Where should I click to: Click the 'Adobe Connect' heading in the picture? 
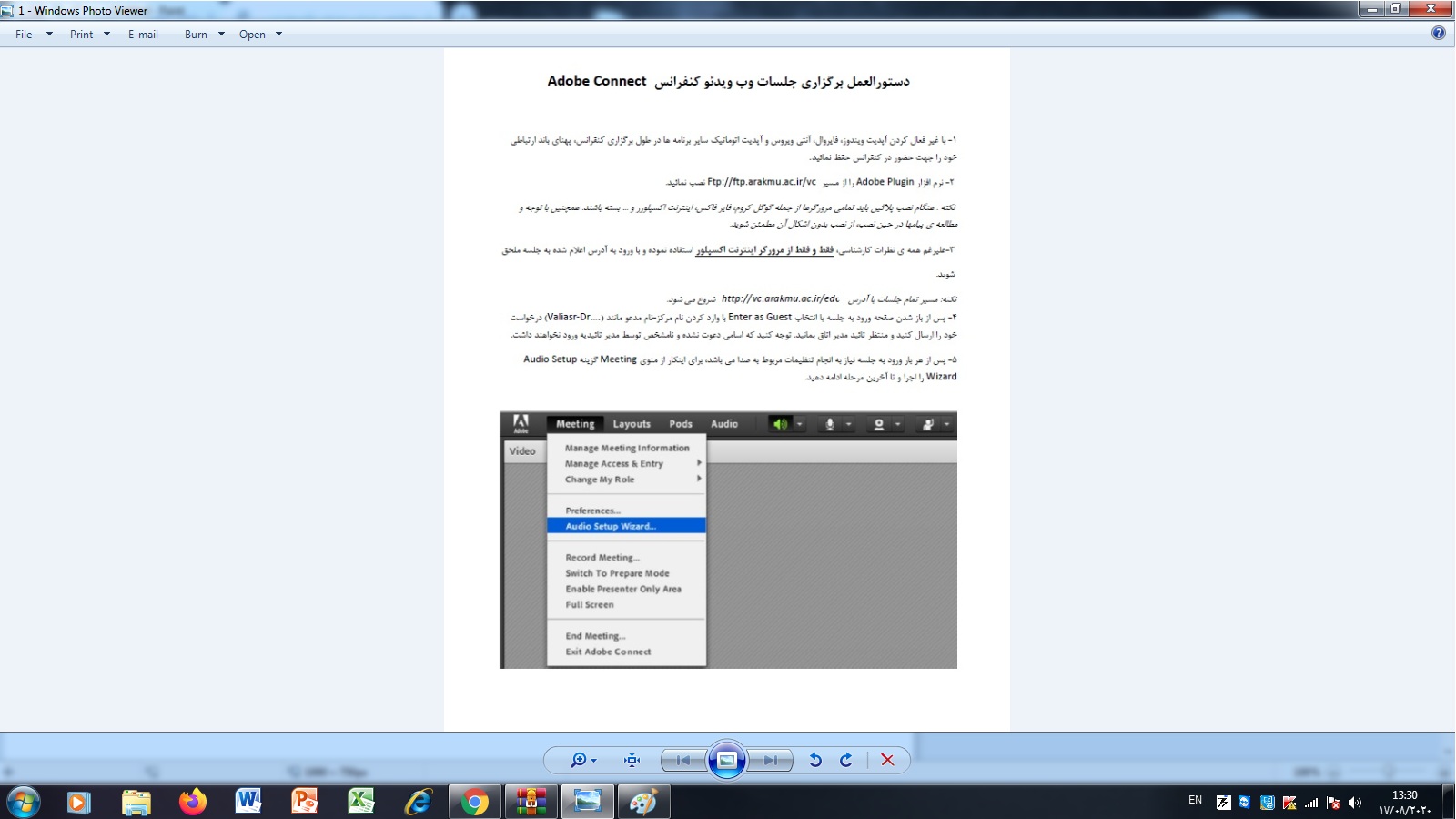click(597, 81)
